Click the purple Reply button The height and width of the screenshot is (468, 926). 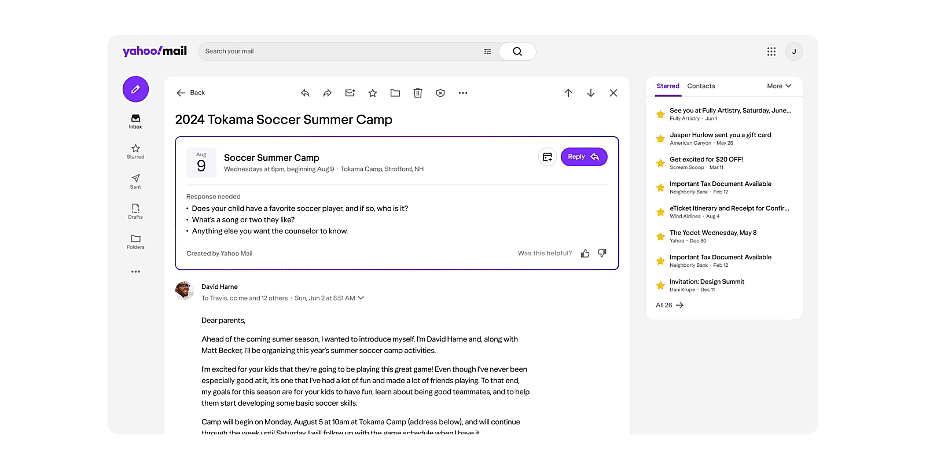(x=583, y=157)
